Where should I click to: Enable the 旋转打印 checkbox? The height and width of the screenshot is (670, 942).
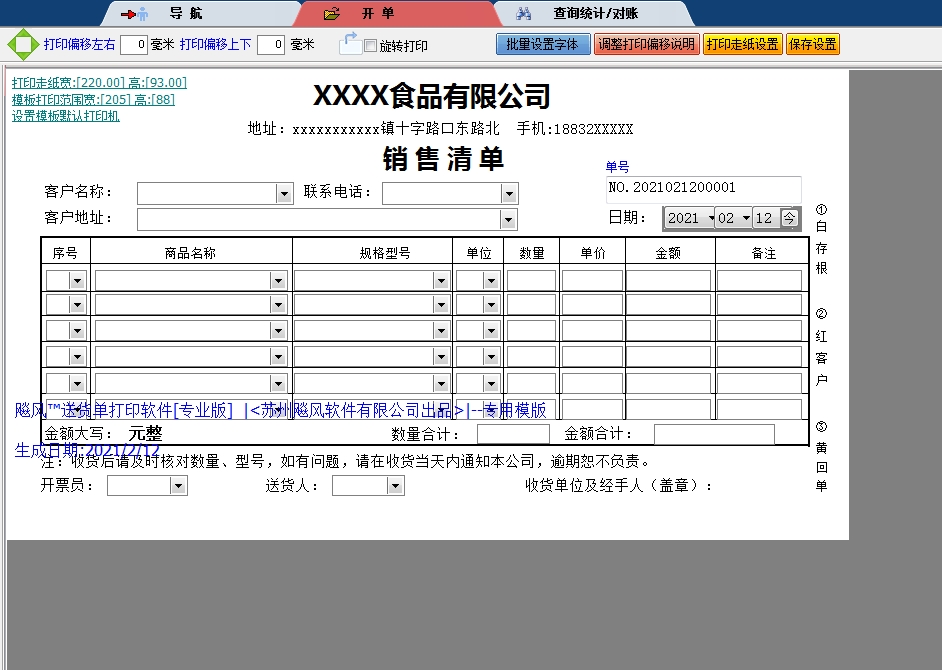click(371, 46)
